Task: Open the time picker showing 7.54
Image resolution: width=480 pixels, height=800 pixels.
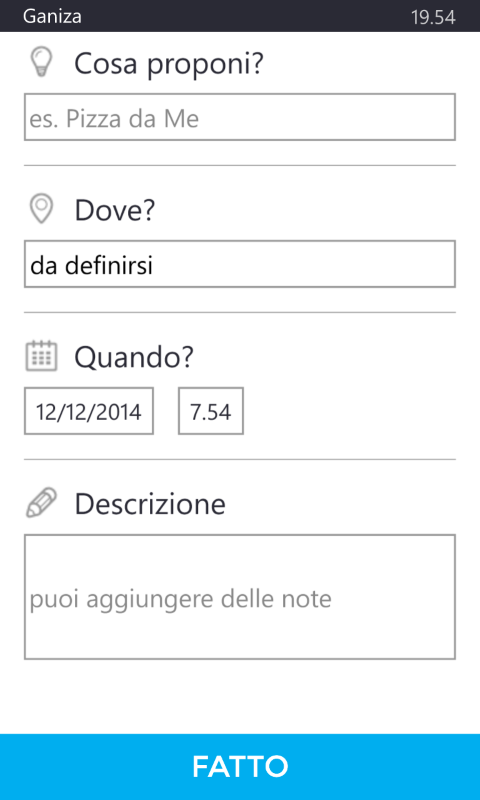Action: [x=211, y=411]
